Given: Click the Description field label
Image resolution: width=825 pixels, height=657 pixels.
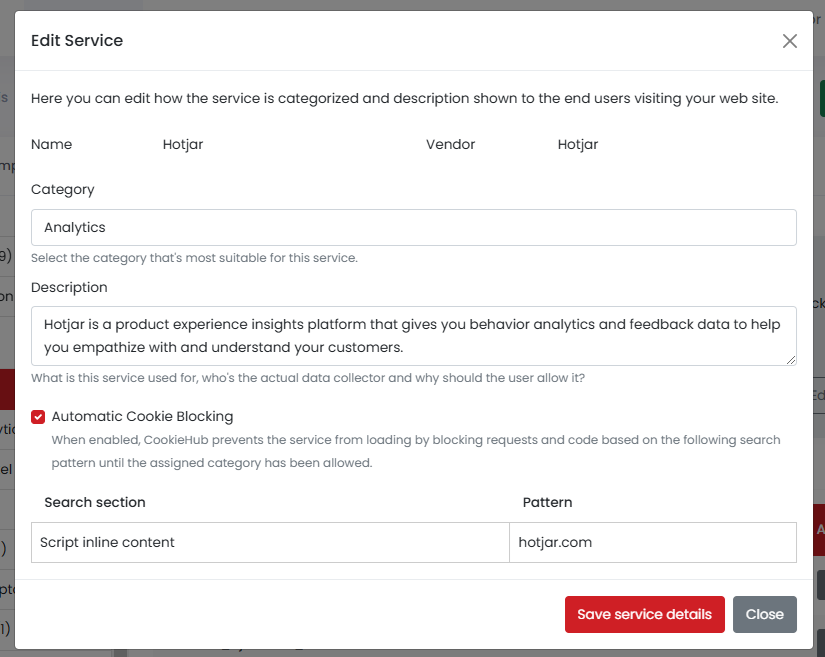Looking at the screenshot, I should click(x=69, y=288).
